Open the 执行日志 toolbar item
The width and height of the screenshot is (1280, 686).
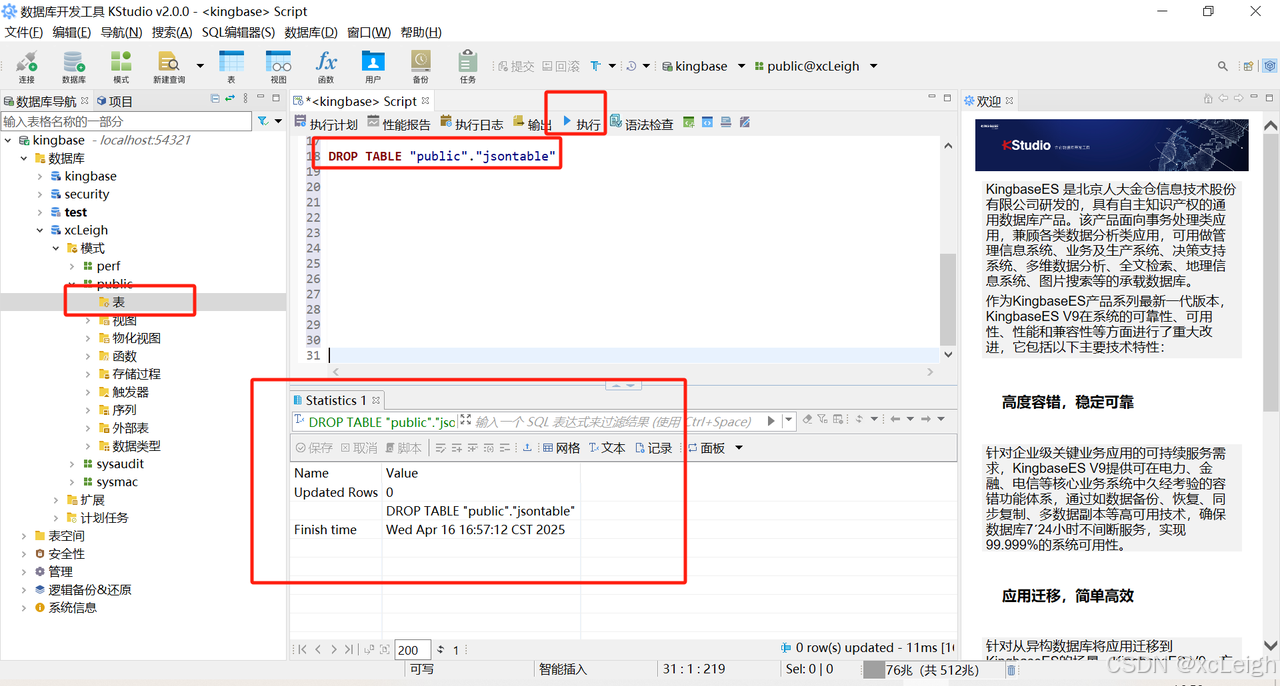472,124
